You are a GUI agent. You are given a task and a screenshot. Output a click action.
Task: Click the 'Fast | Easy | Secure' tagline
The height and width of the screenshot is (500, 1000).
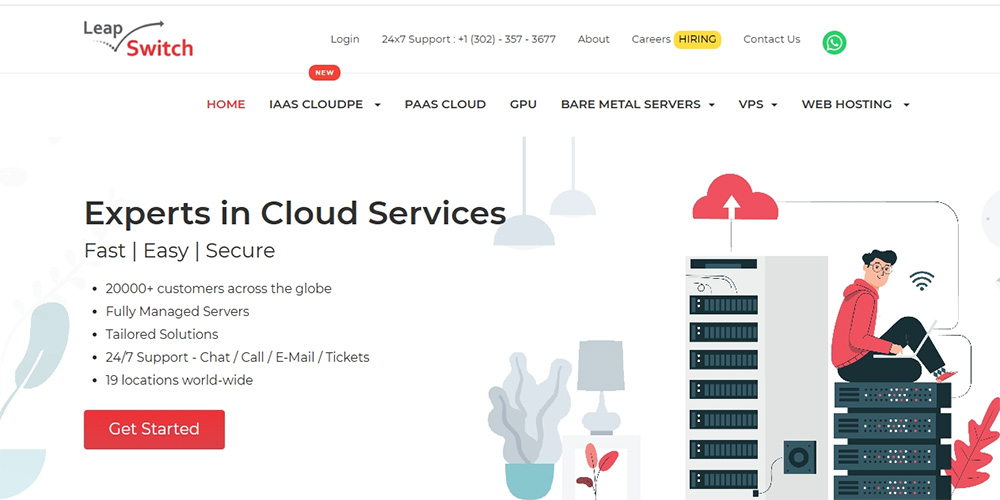tap(180, 251)
